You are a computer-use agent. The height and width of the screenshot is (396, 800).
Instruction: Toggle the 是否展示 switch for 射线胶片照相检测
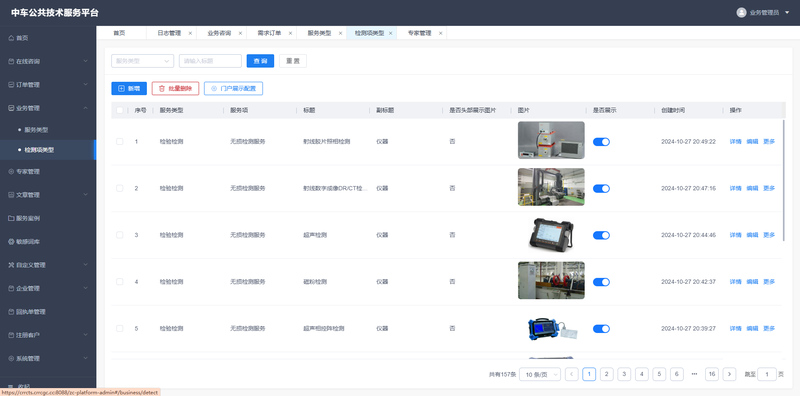coord(601,142)
